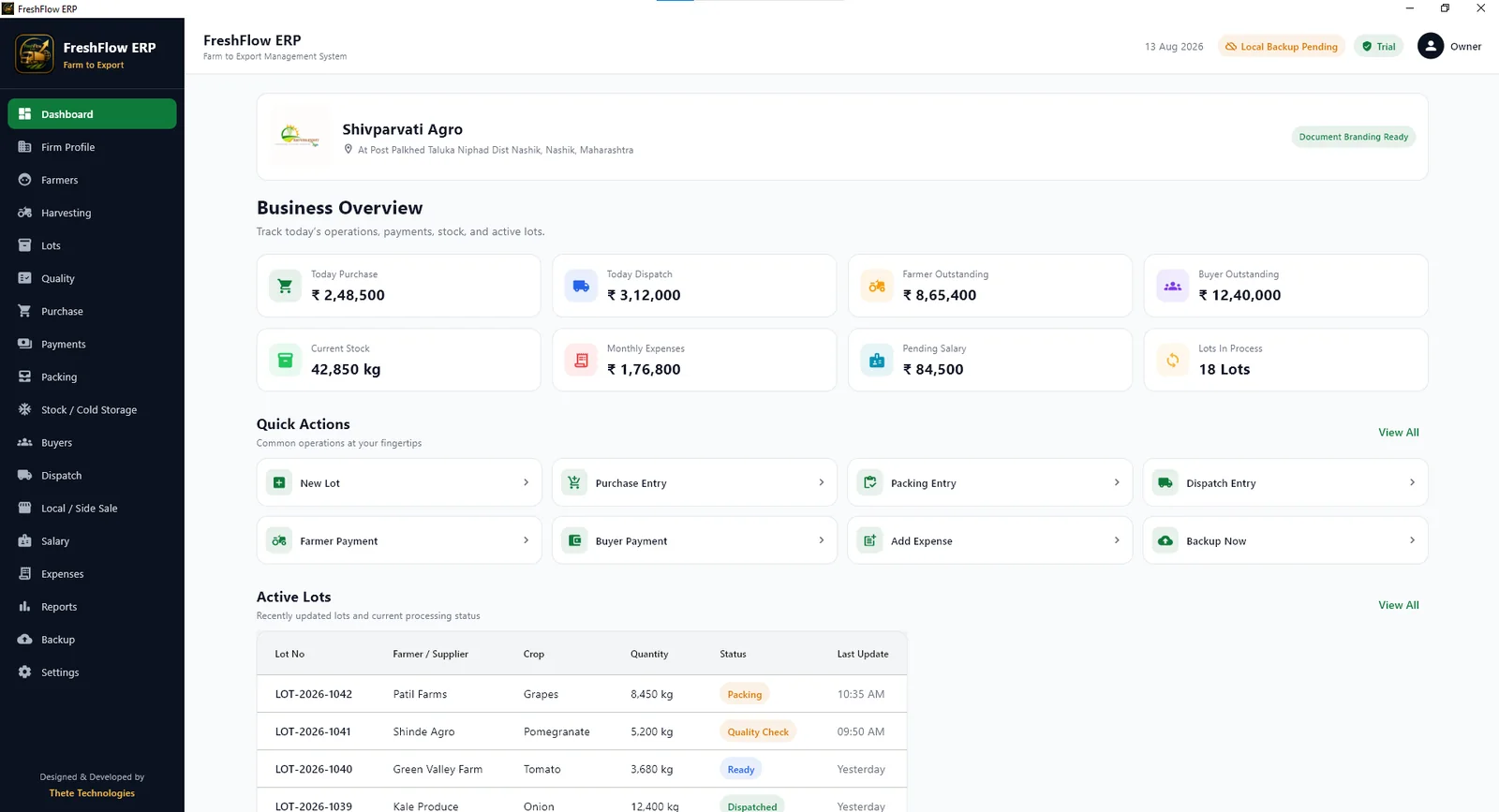Click the Today Purchase cart icon
This screenshot has height=812, width=1499.
pyautogui.click(x=285, y=286)
